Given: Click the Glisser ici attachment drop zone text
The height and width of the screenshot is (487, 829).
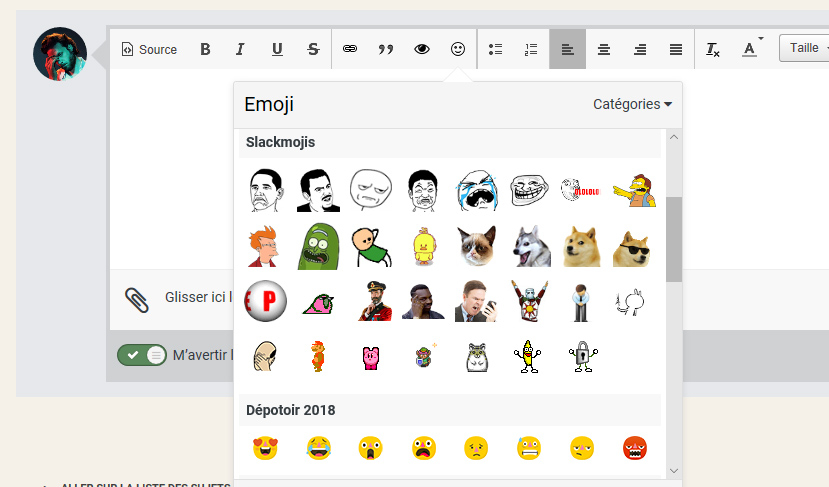Looking at the screenshot, I should click(199, 297).
